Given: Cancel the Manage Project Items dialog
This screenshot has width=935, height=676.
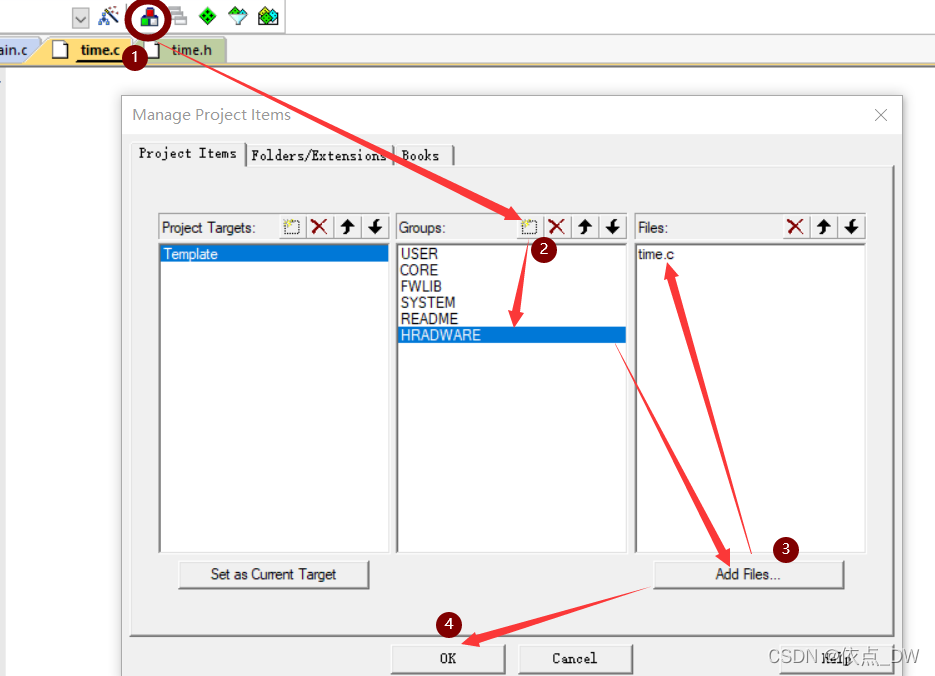Looking at the screenshot, I should [575, 659].
